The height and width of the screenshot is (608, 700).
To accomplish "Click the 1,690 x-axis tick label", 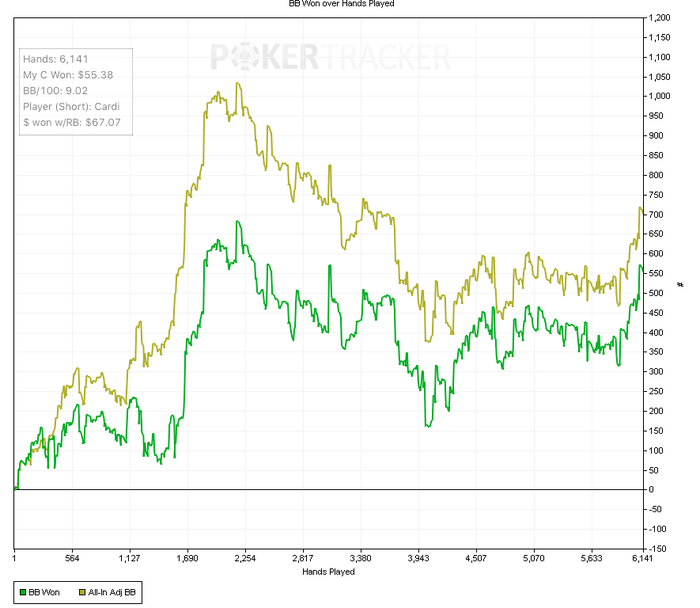I will [188, 558].
